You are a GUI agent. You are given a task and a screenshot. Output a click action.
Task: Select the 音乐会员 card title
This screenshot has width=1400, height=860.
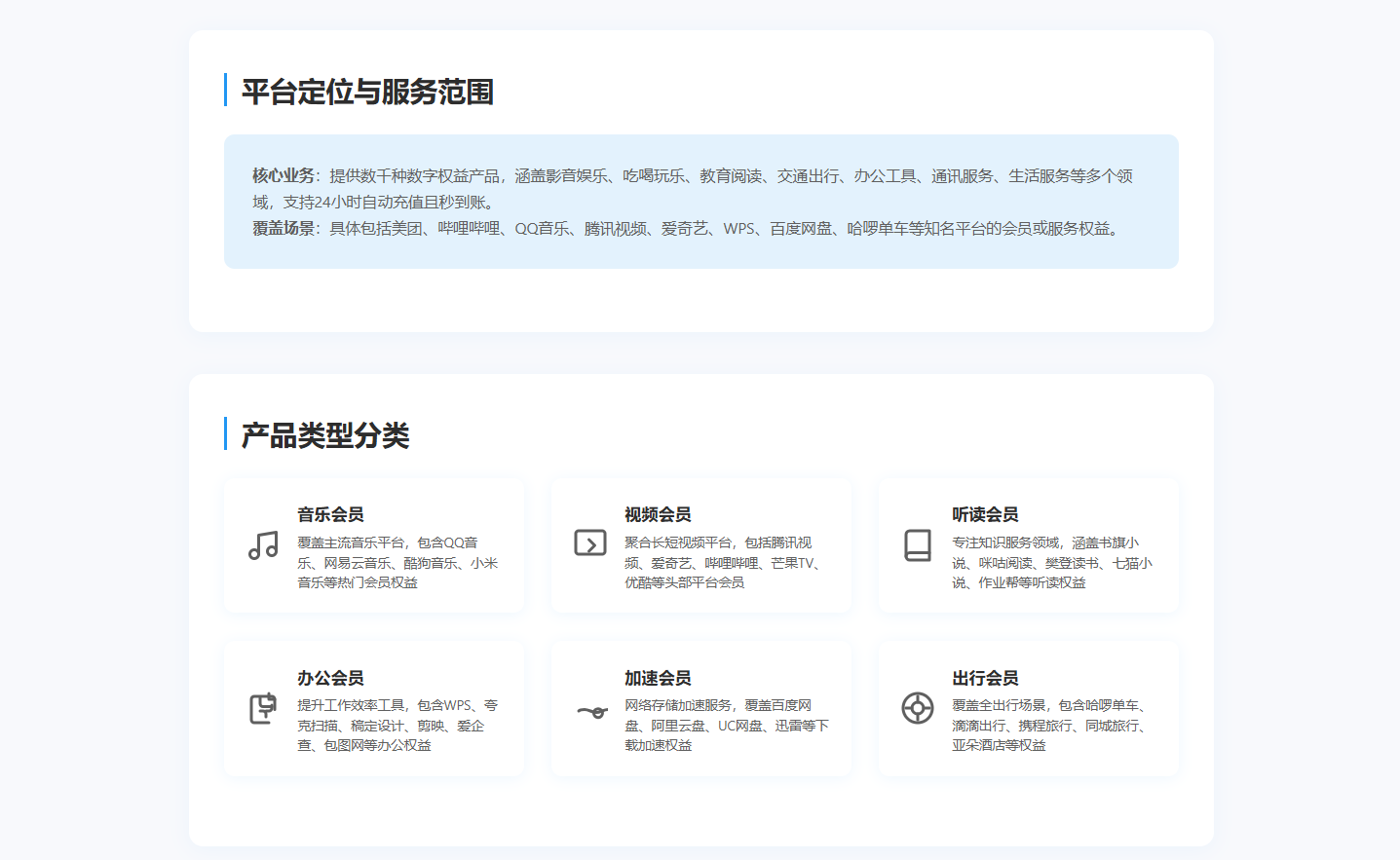click(330, 514)
